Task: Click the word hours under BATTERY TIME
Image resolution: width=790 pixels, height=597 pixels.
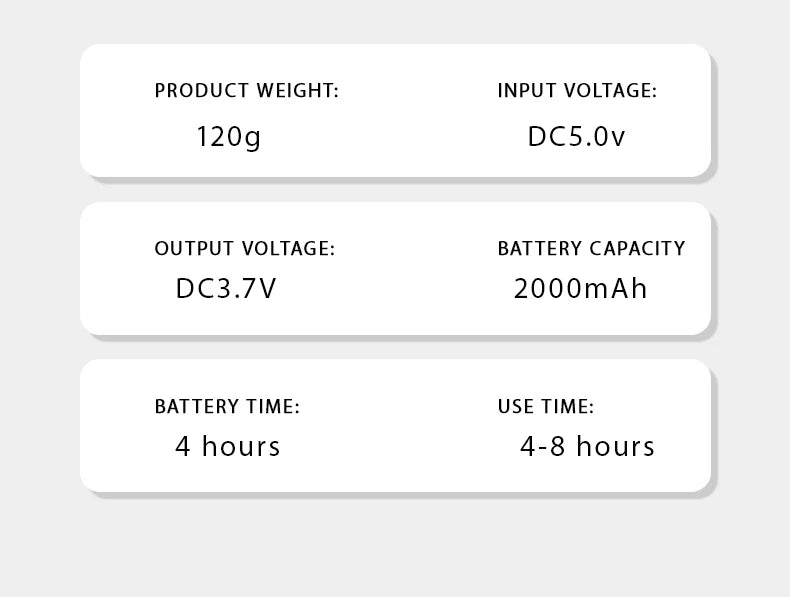Action: (241, 446)
